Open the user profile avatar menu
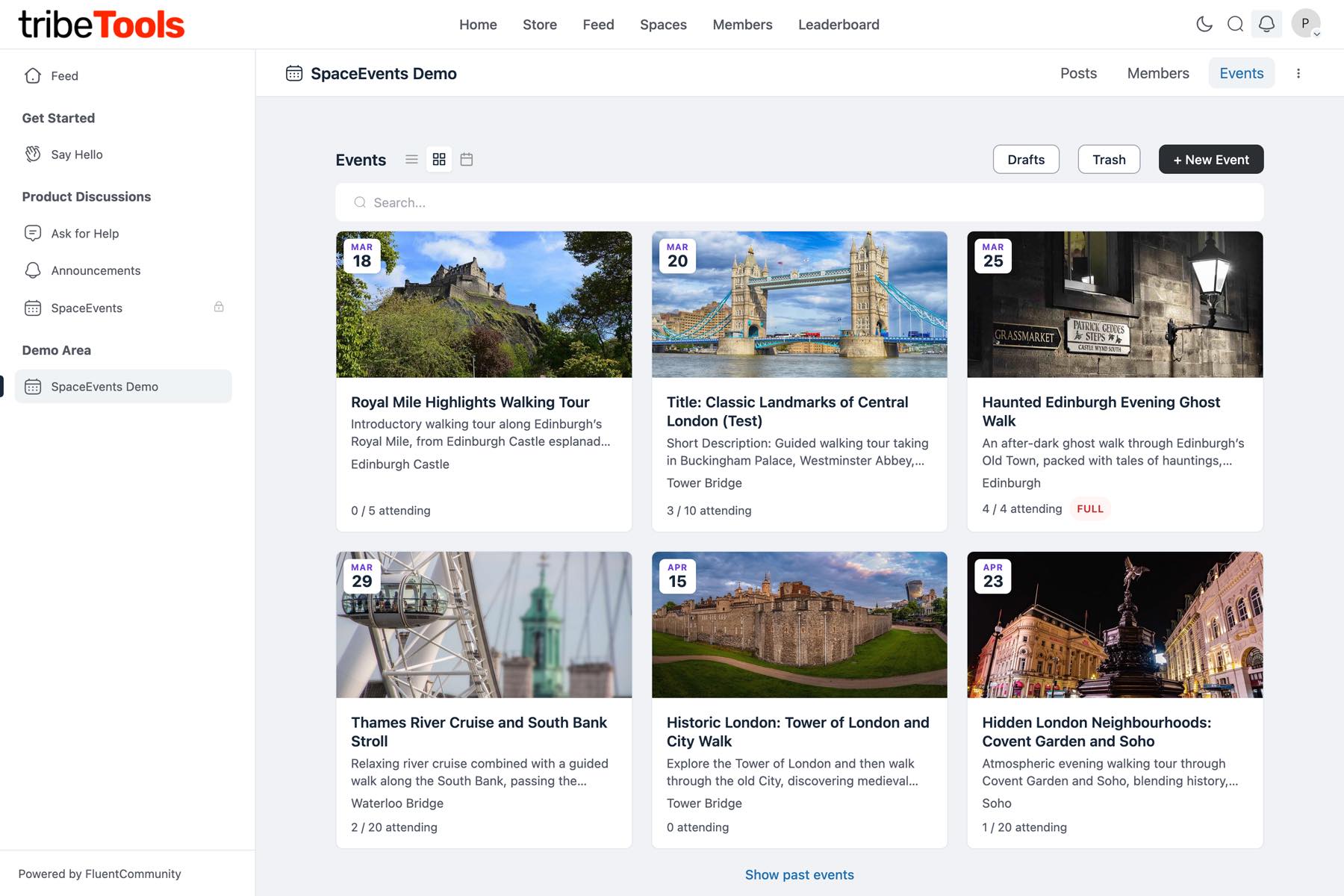1344x896 pixels. 1305,24
